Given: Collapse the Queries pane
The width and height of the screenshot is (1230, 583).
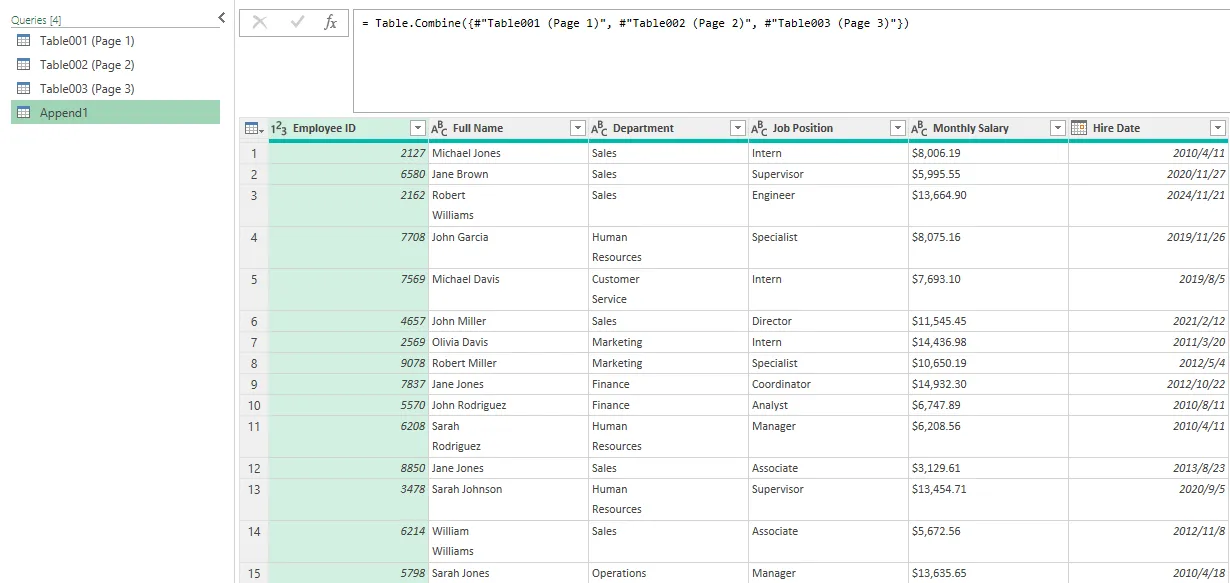Looking at the screenshot, I should [221, 18].
